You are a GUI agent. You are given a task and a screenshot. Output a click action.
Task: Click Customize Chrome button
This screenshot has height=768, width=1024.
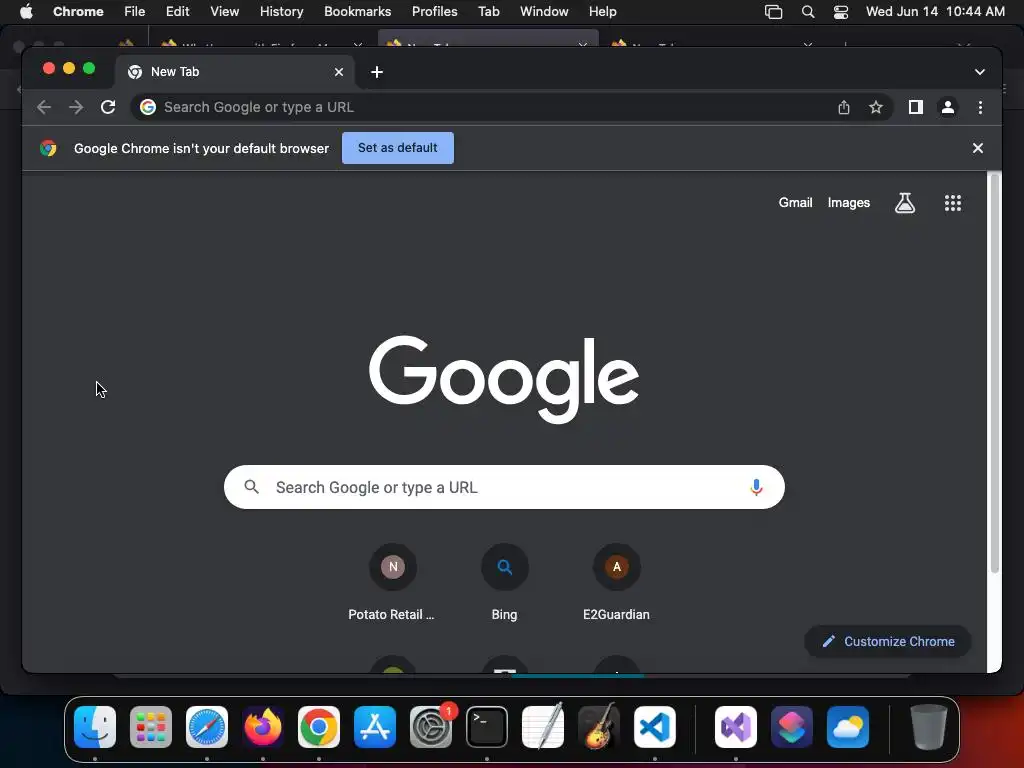[888, 641]
